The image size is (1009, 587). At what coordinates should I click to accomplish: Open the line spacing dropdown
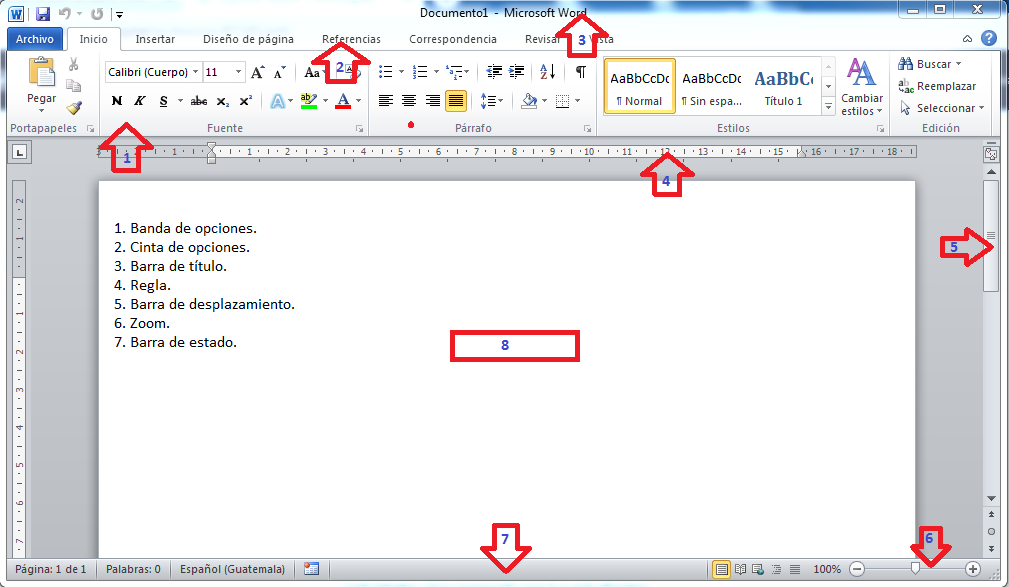pyautogui.click(x=489, y=100)
